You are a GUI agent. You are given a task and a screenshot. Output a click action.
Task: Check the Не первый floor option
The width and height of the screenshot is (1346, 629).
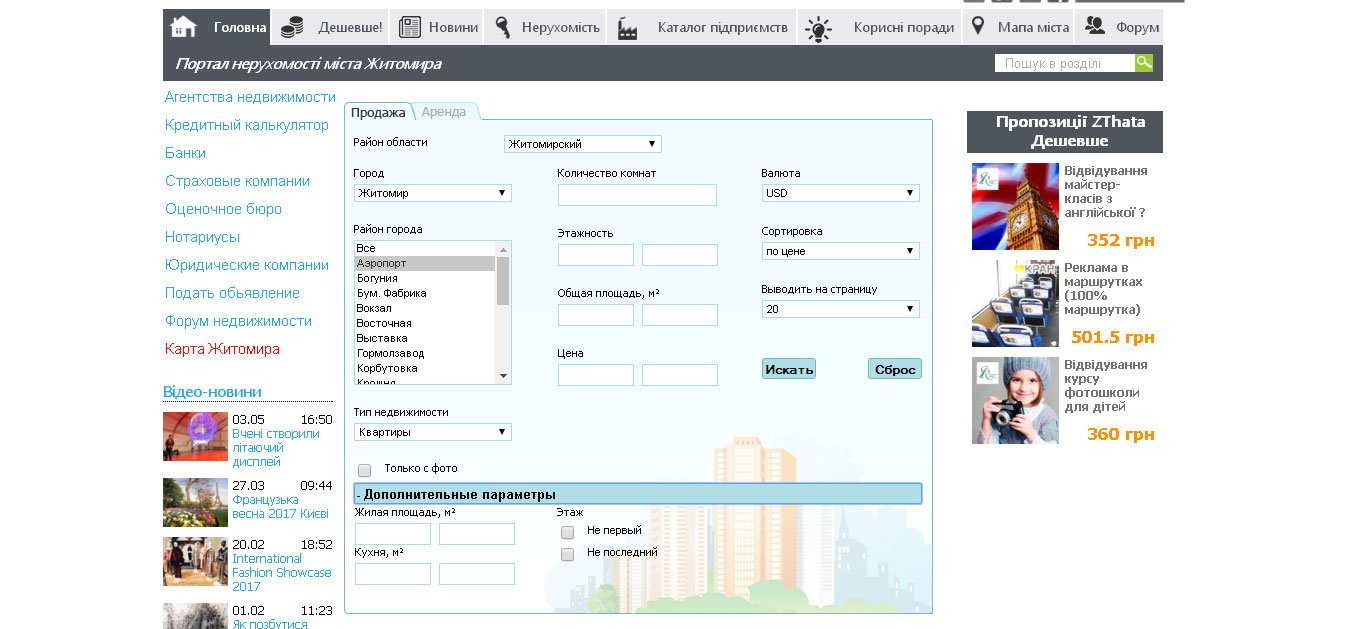568,532
